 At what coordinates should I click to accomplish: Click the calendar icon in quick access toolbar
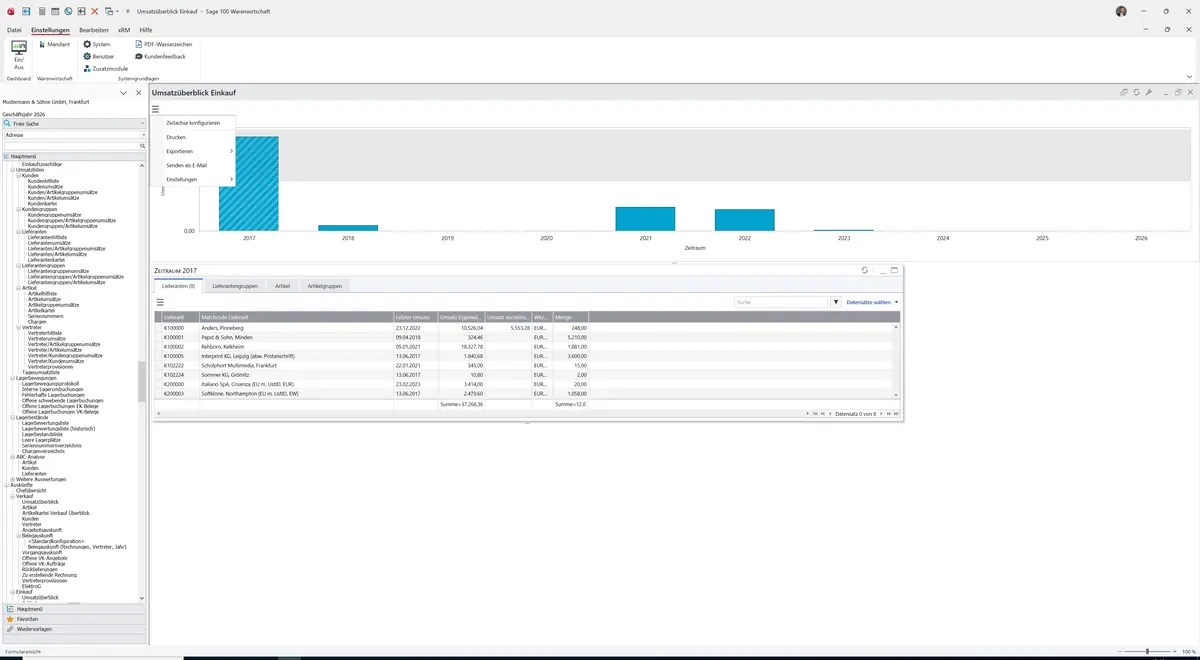tap(54, 11)
